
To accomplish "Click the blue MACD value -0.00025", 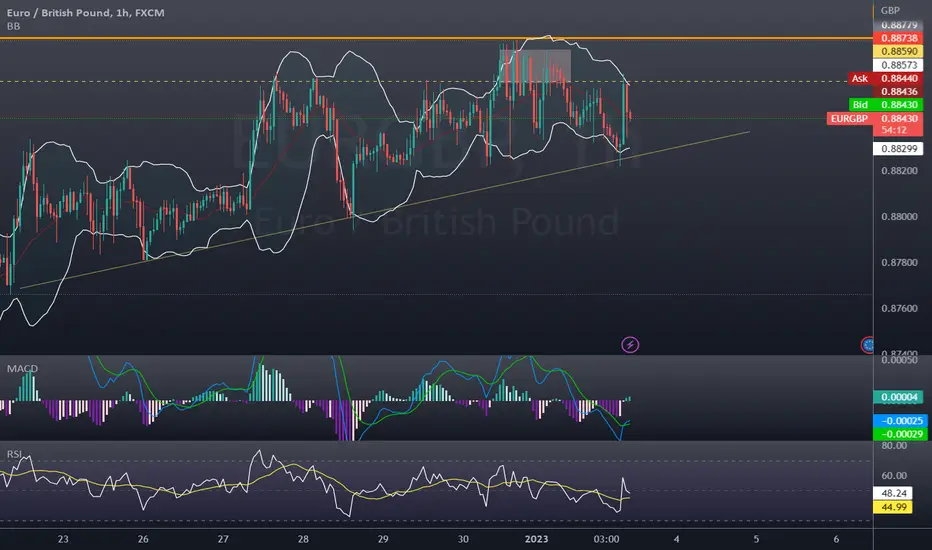I will pos(900,421).
